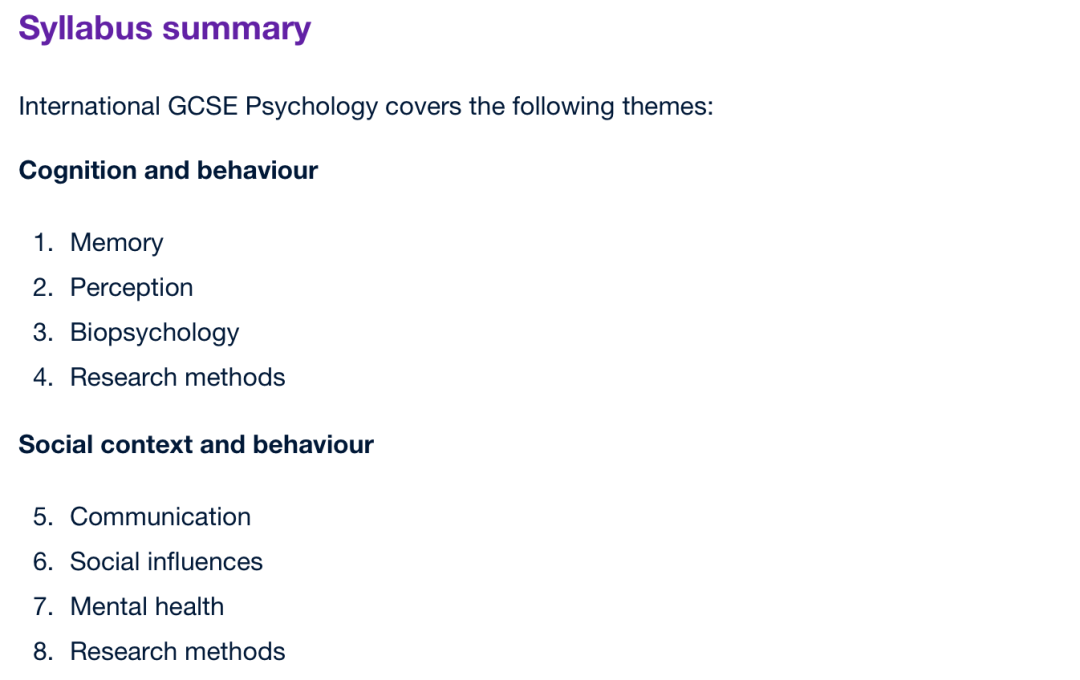Click the number 3 list marker
This screenshot has height=680, width=1080.
pyautogui.click(x=43, y=332)
